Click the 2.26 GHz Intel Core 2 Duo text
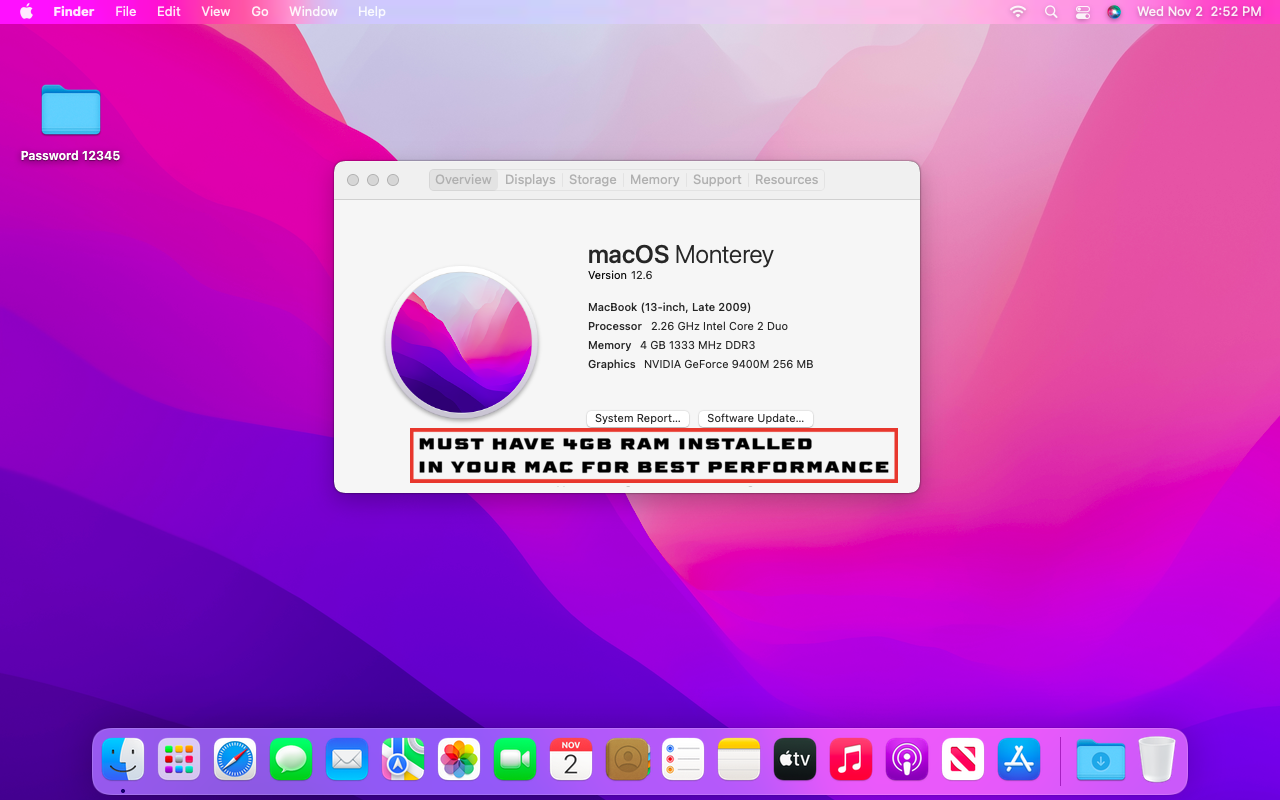This screenshot has width=1280, height=800. coord(719,326)
